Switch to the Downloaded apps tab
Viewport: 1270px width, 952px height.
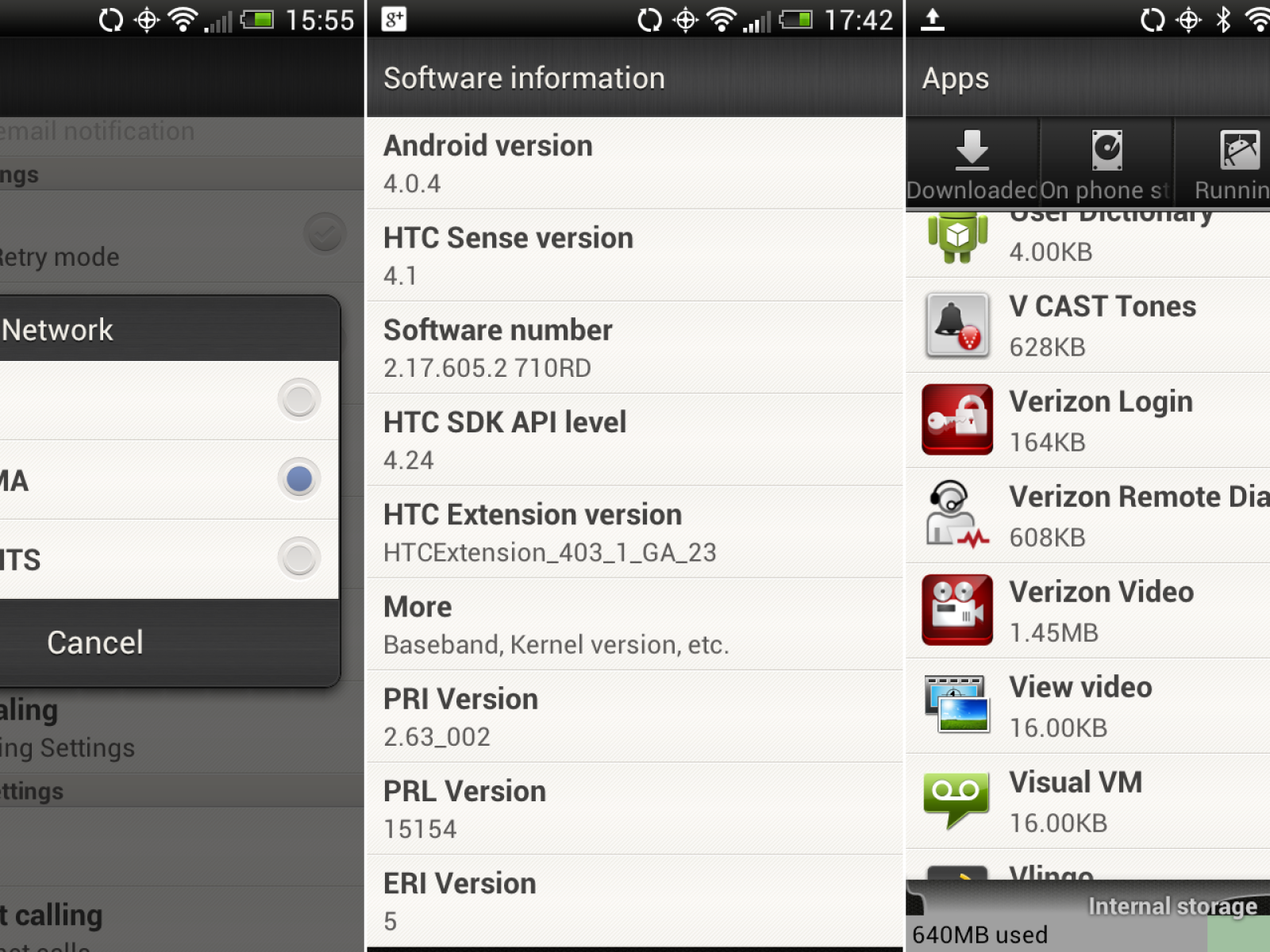[x=972, y=164]
